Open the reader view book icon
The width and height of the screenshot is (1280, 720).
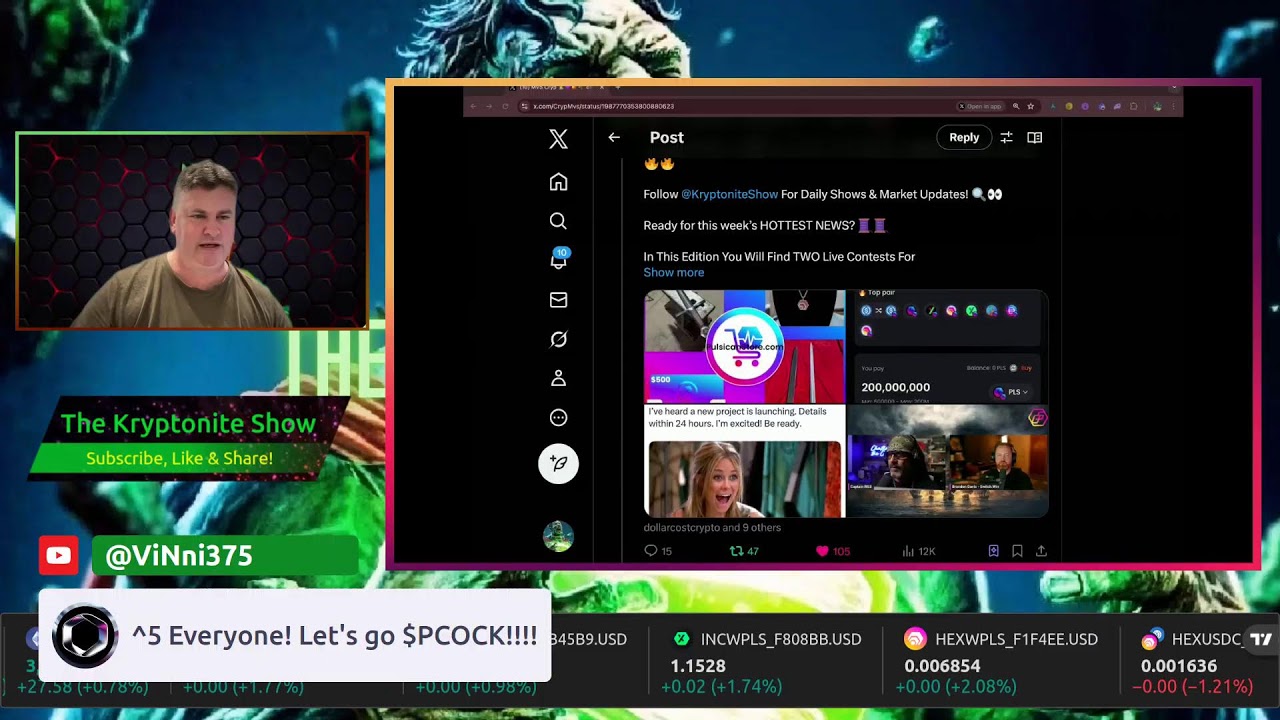click(1035, 138)
